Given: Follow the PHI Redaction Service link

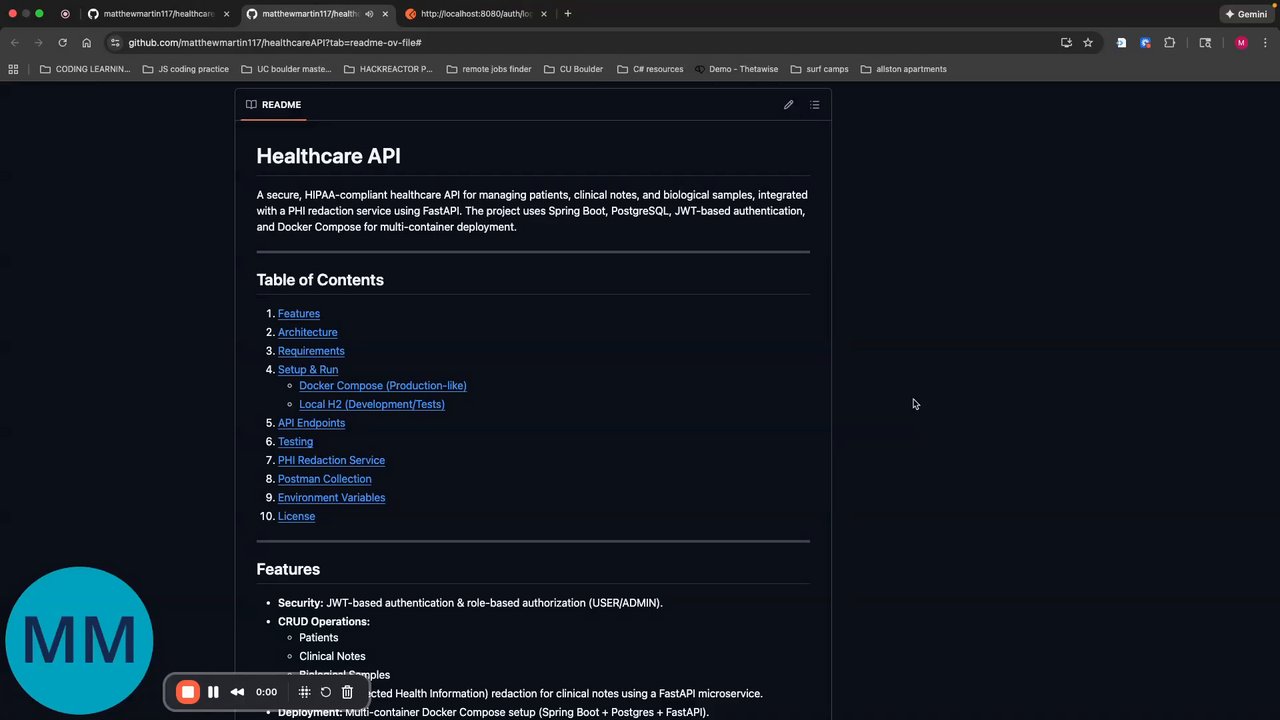Looking at the screenshot, I should (x=331, y=460).
